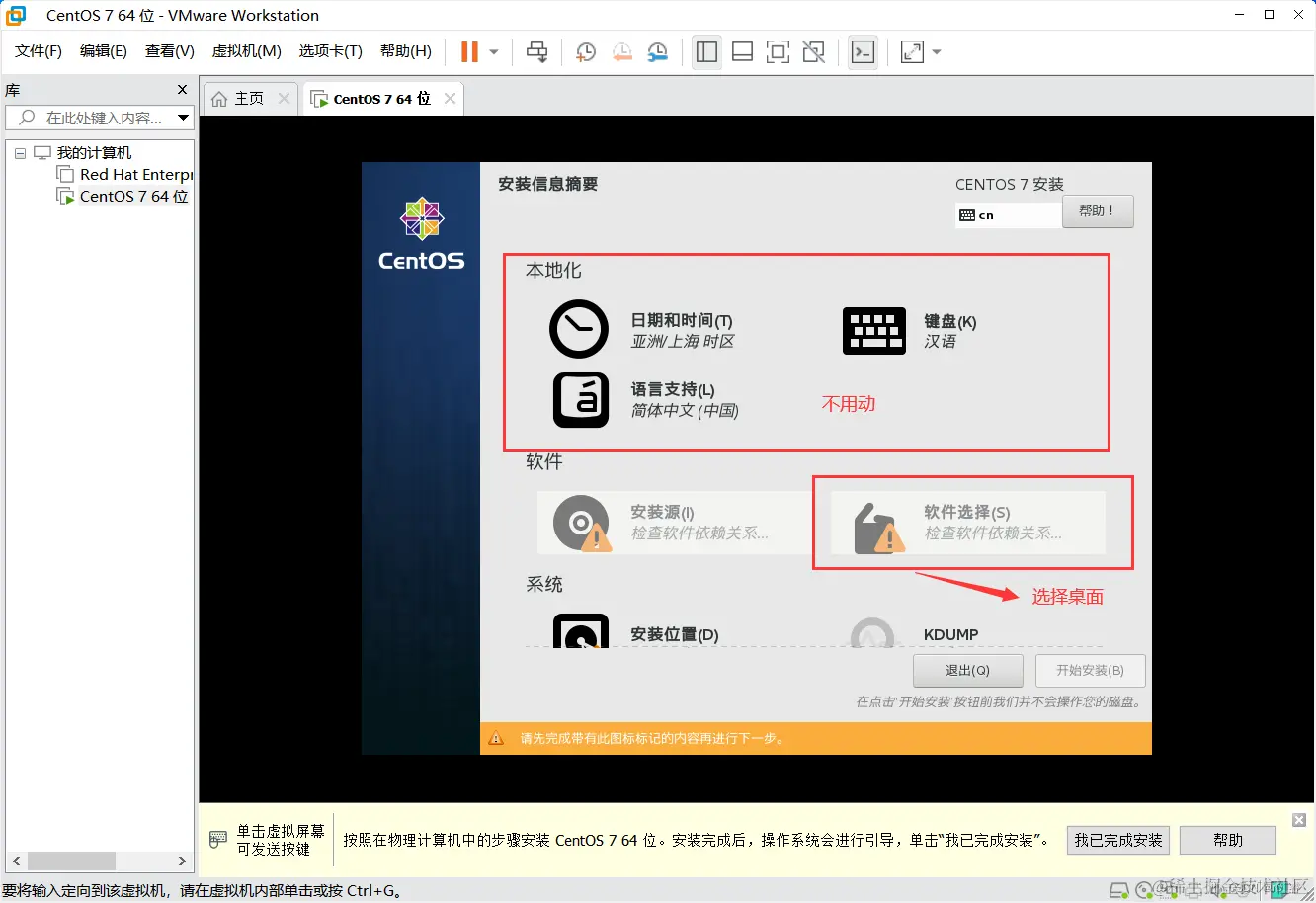Open the KDUMP settings icon
This screenshot has width=1316, height=903.
pos(872,632)
